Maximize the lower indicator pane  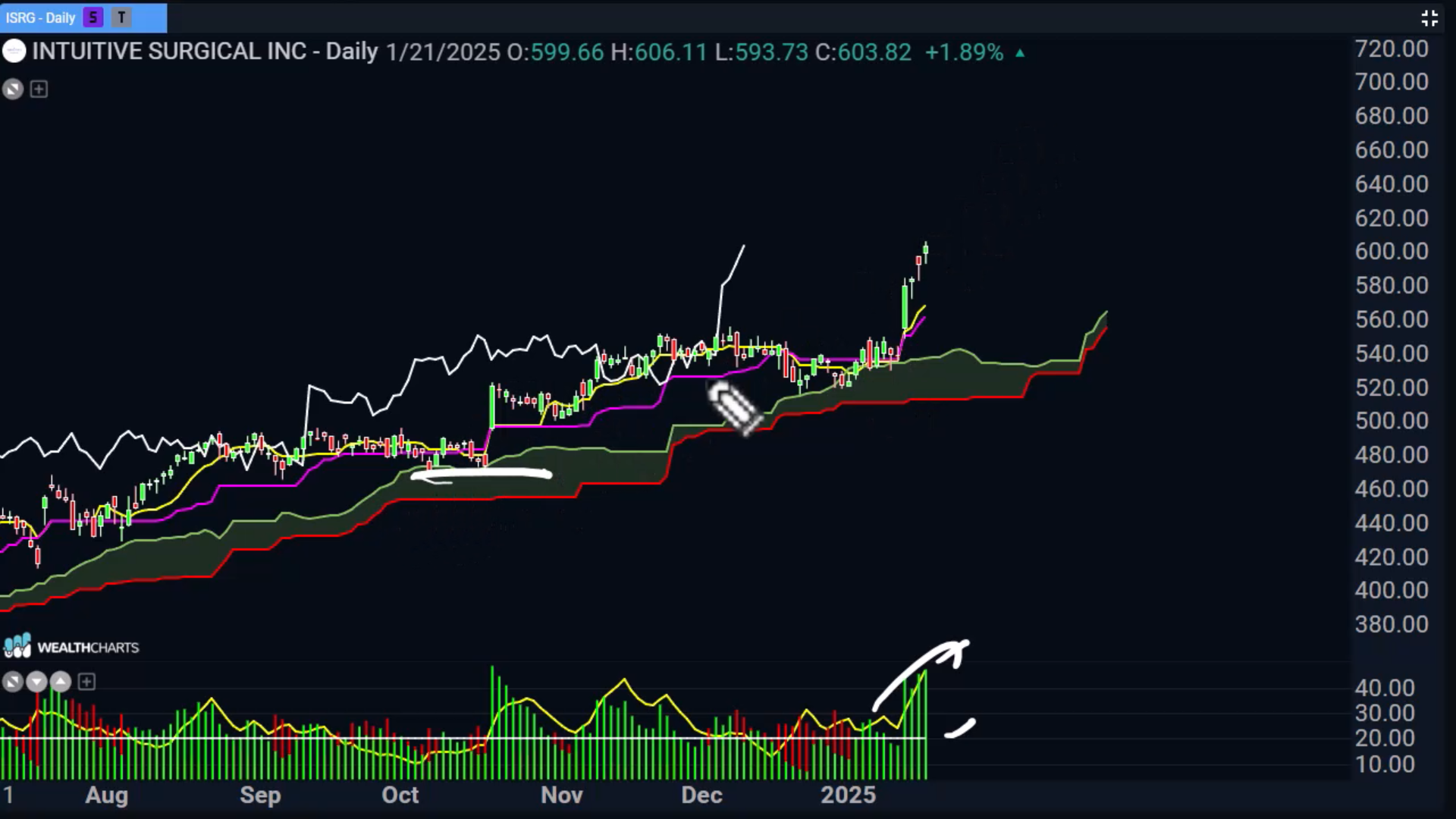point(13,682)
